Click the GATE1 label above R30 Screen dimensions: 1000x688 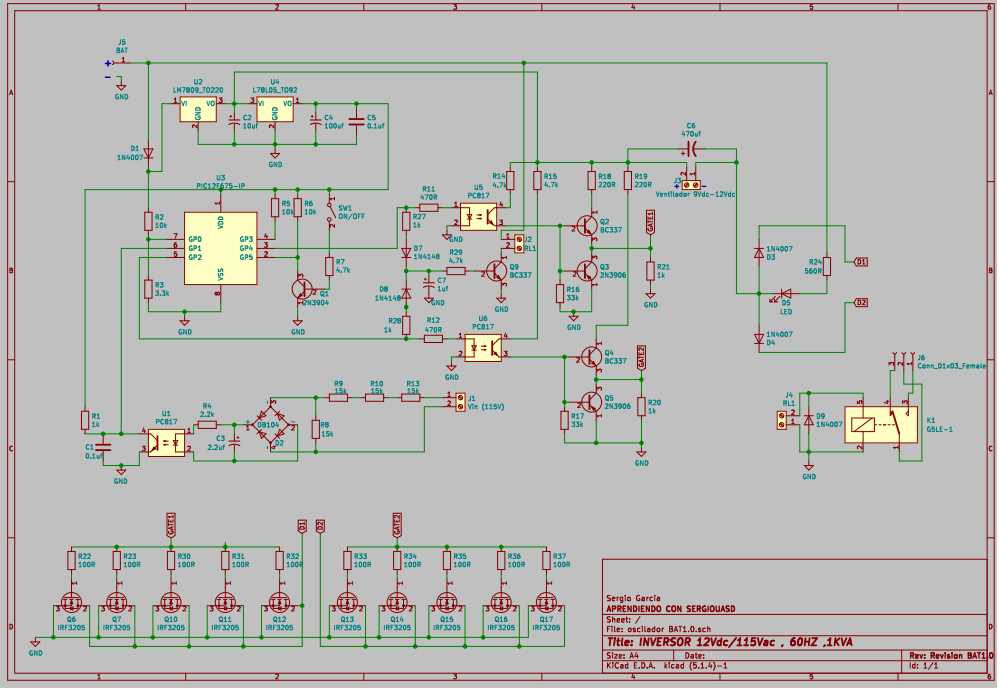(x=170, y=525)
